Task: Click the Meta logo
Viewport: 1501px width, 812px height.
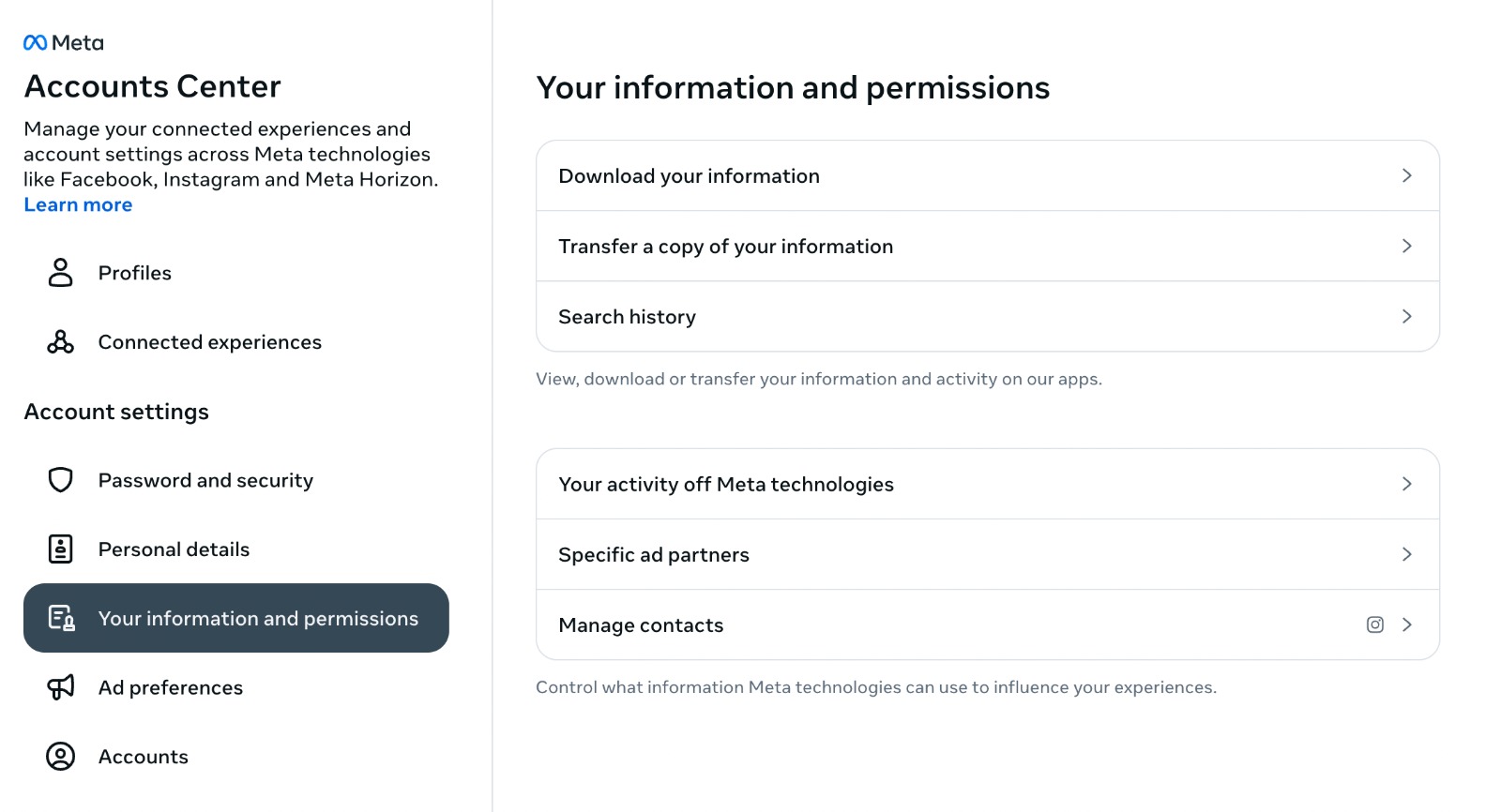Action: tap(64, 42)
